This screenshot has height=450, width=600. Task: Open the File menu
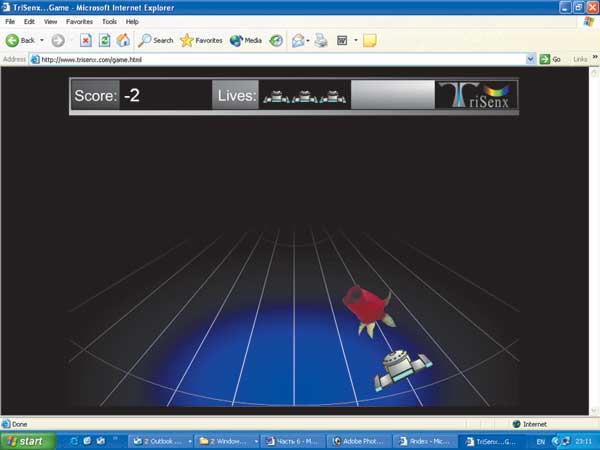pos(12,21)
